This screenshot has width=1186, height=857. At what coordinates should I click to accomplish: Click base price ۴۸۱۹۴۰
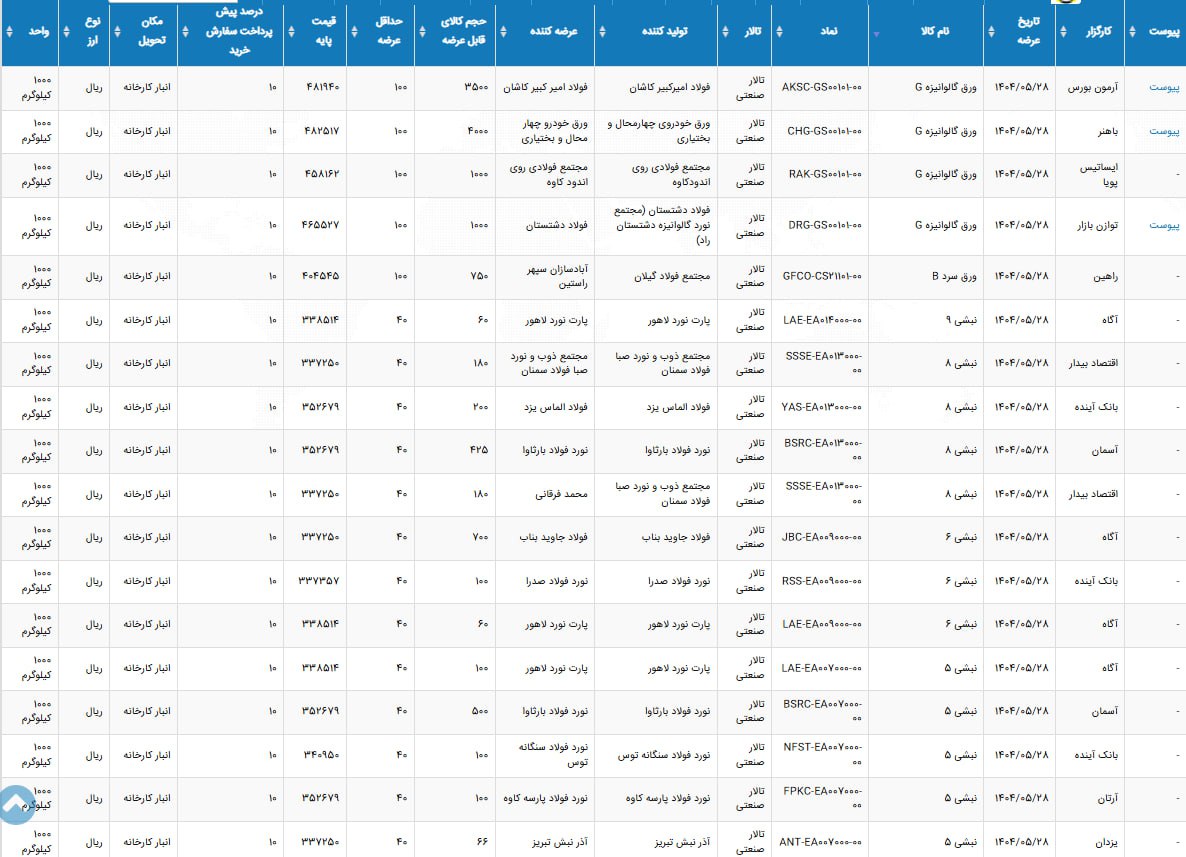click(x=322, y=88)
